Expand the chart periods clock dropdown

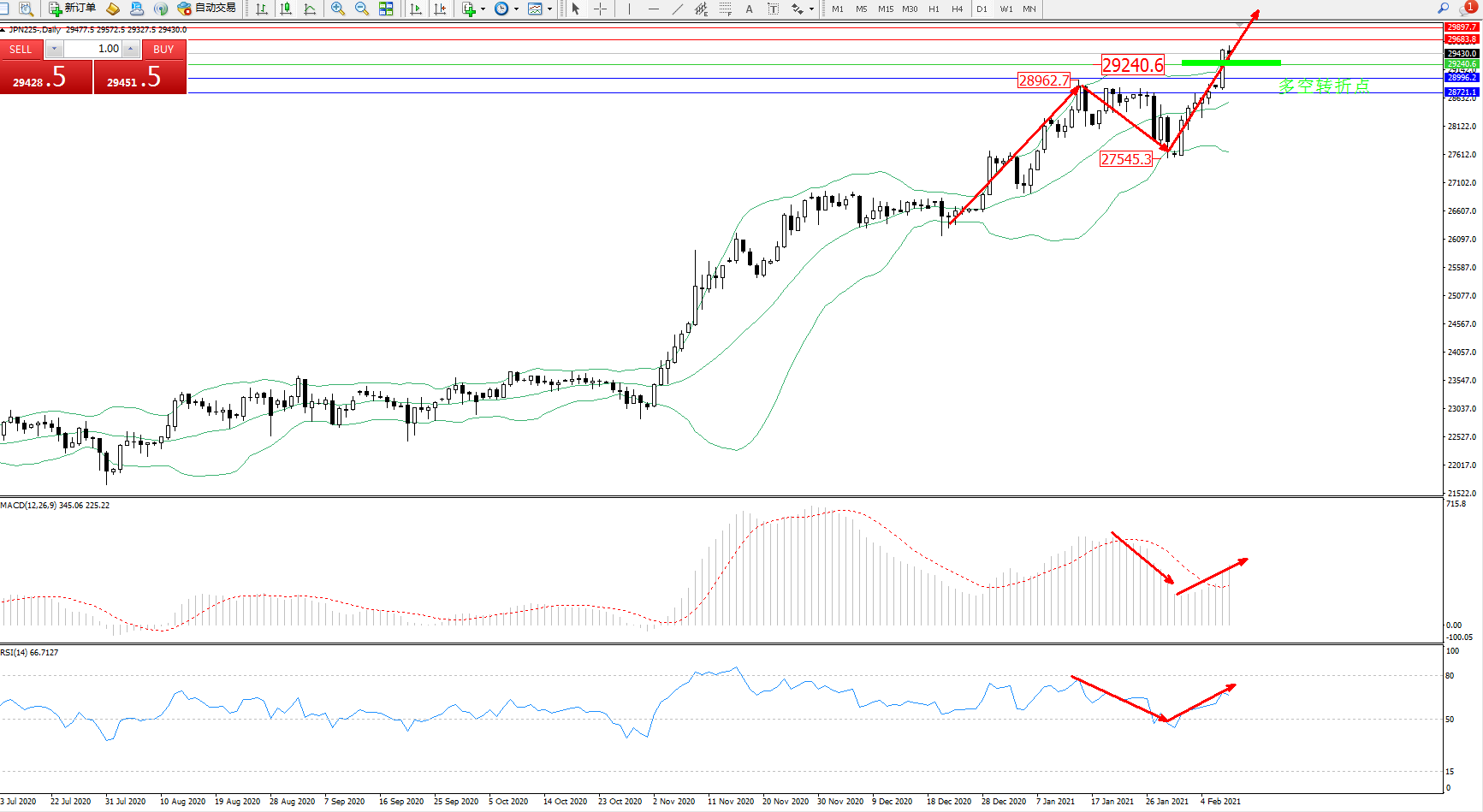click(516, 9)
